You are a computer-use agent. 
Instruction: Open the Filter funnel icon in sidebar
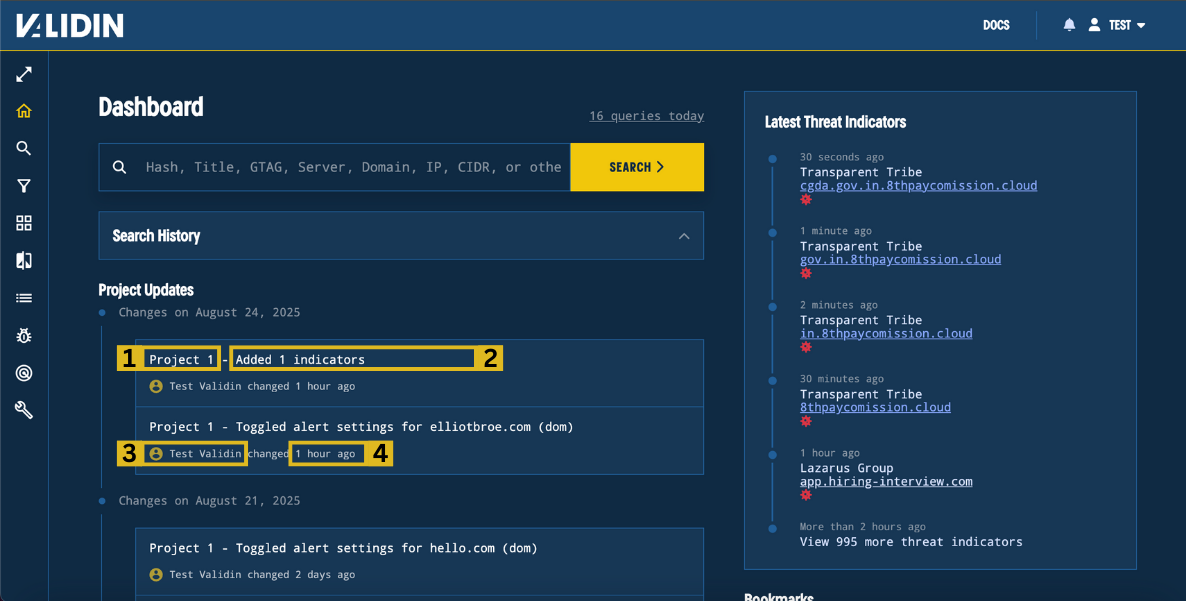[x=24, y=185]
